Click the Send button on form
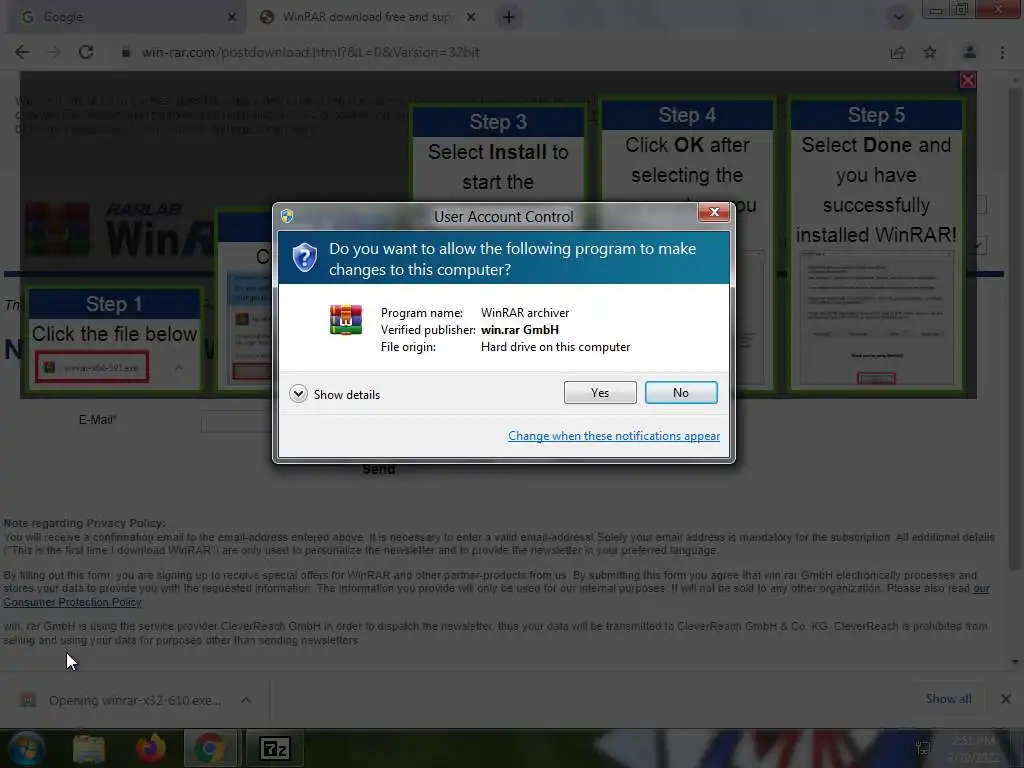Viewport: 1024px width, 768px height. [x=379, y=469]
